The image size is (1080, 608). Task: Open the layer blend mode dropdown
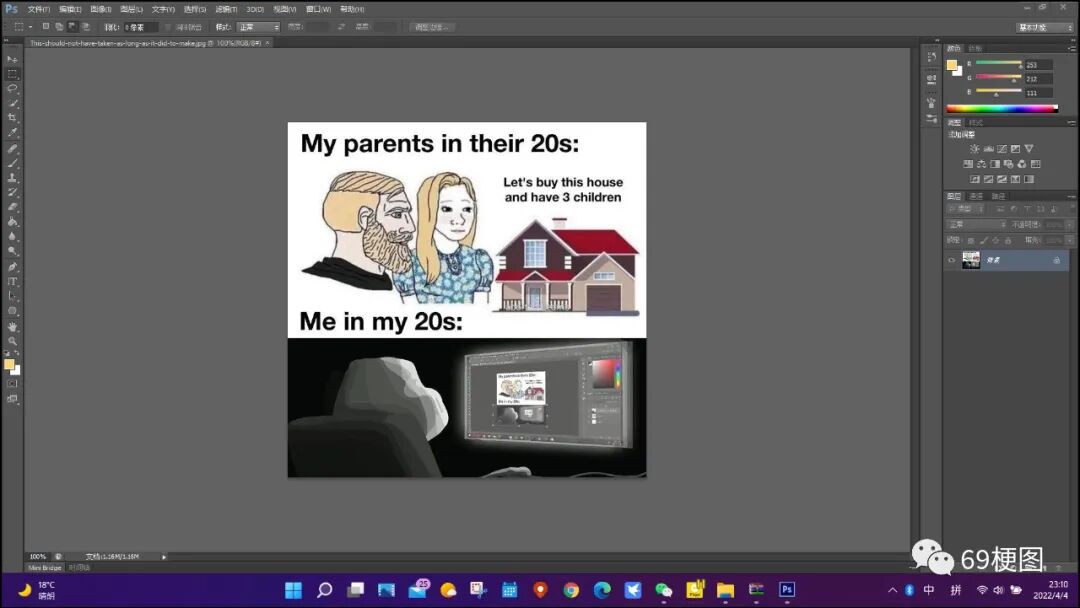pos(977,224)
